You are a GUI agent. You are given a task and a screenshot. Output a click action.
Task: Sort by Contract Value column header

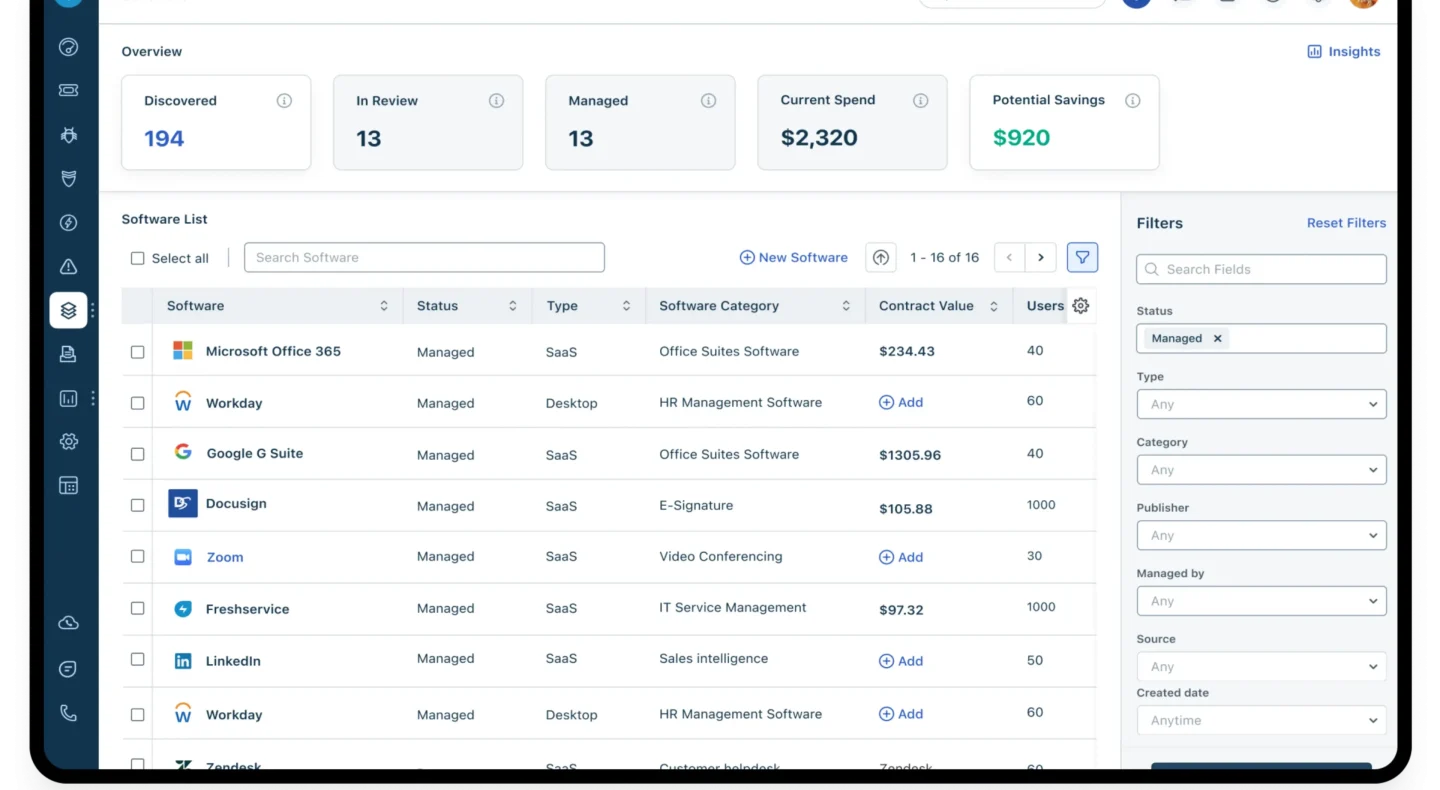tap(937, 306)
